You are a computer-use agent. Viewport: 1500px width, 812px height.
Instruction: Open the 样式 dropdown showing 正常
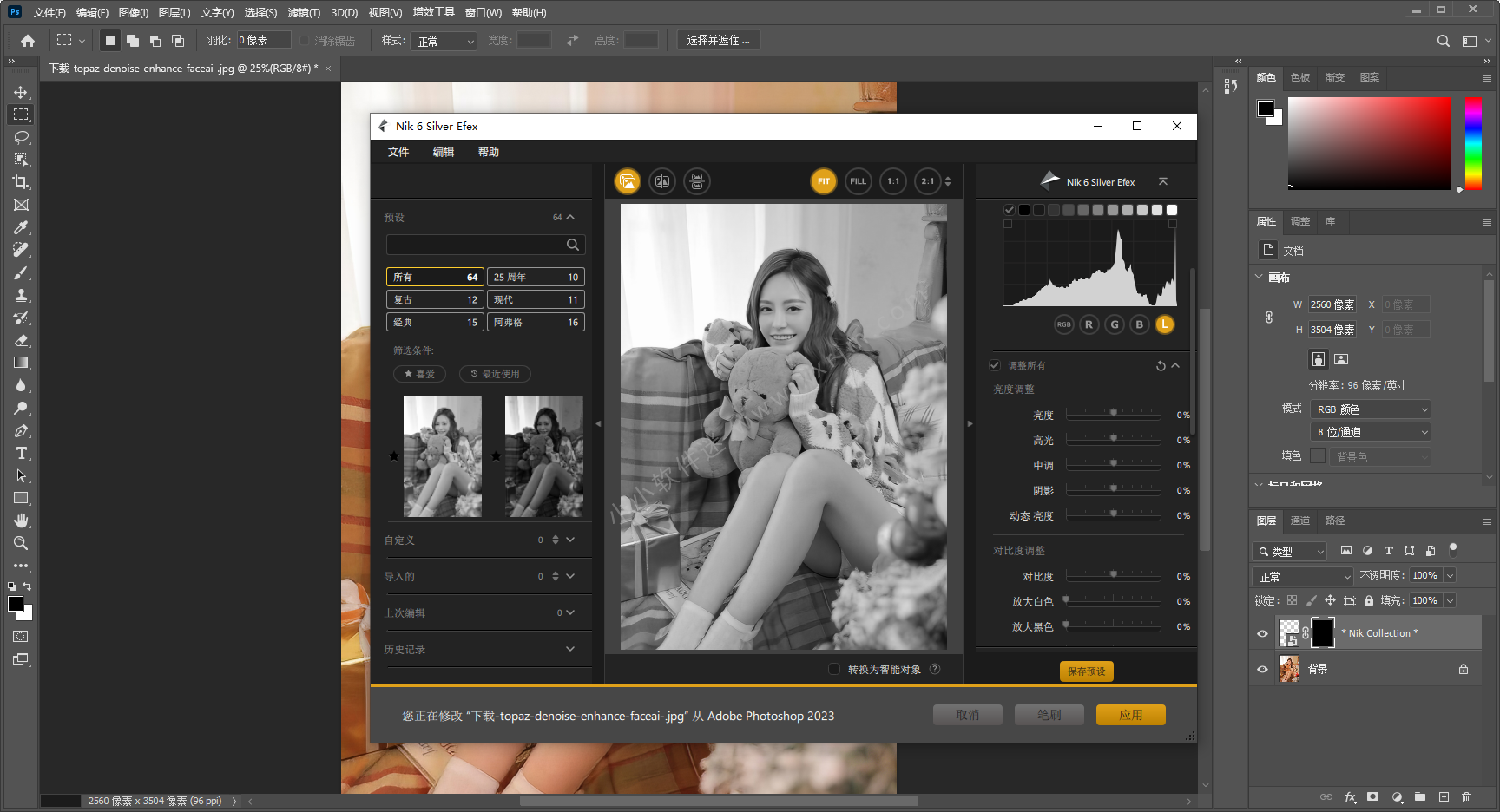pyautogui.click(x=445, y=41)
